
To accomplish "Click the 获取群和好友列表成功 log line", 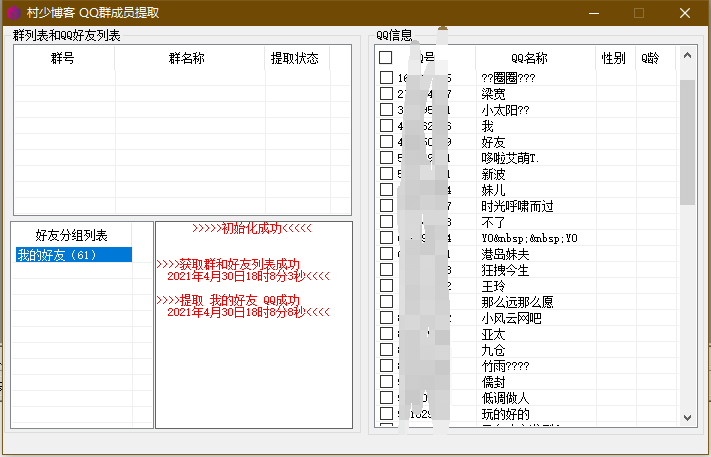I will pos(228,264).
